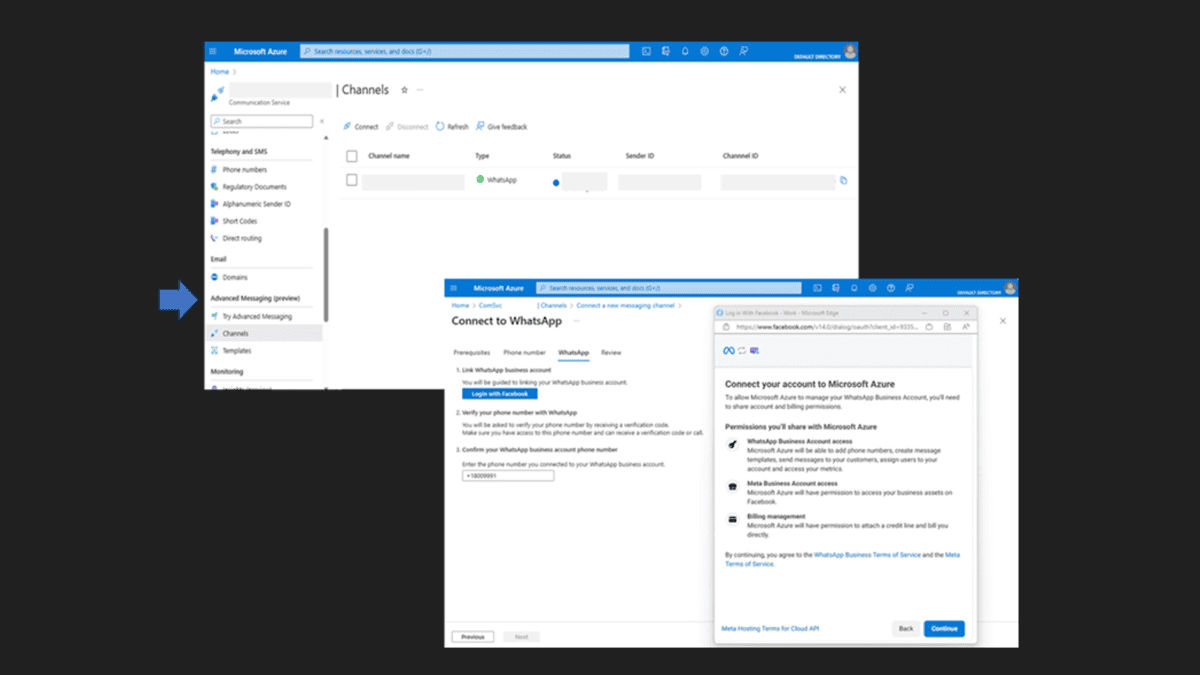Click the Status column header
The width and height of the screenshot is (1200, 675).
point(562,156)
